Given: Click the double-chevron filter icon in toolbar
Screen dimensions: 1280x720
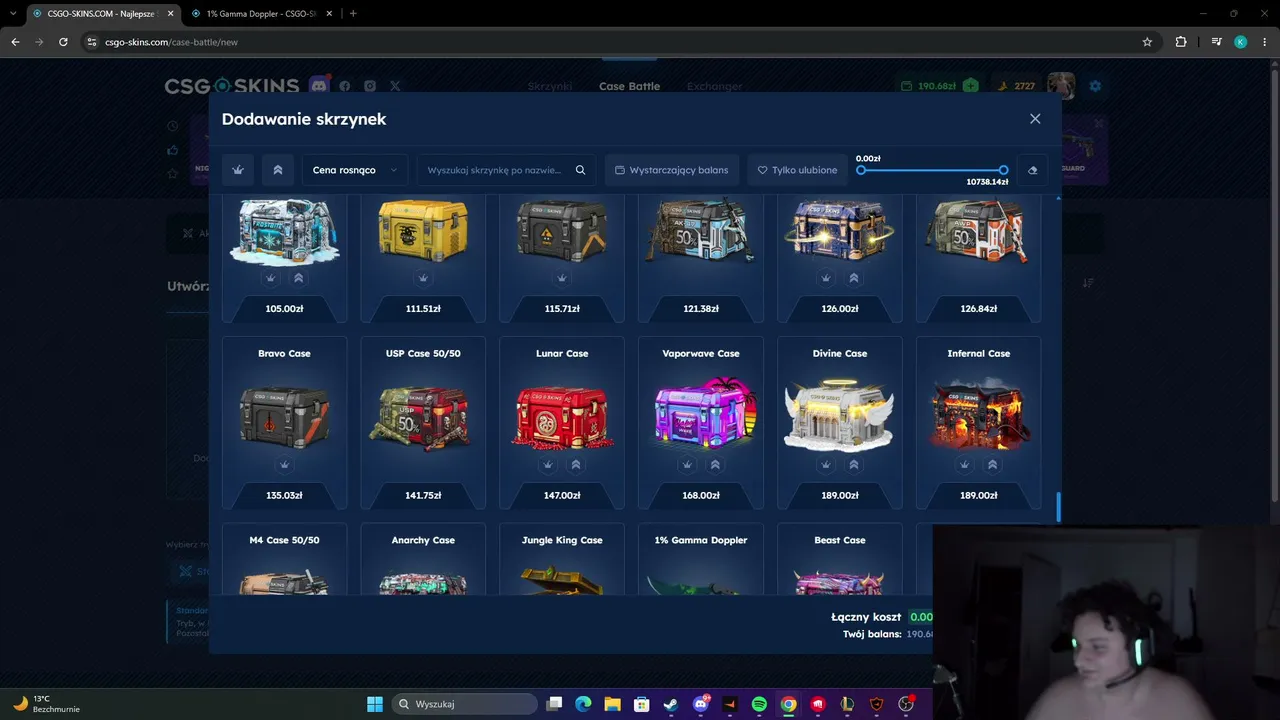Looking at the screenshot, I should (278, 170).
